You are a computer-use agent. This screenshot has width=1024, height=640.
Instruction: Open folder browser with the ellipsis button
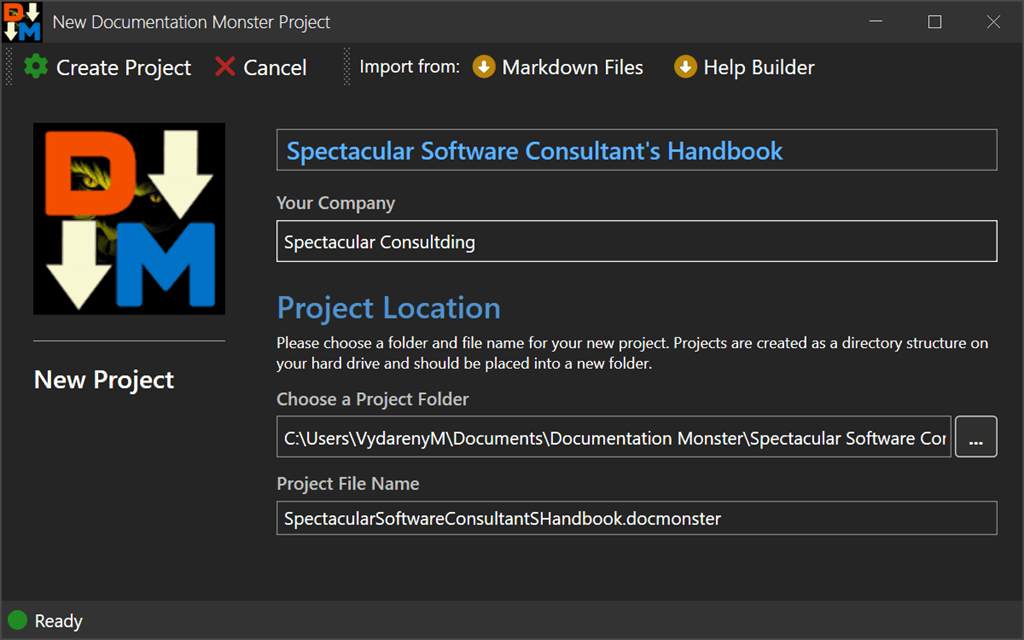pos(976,437)
